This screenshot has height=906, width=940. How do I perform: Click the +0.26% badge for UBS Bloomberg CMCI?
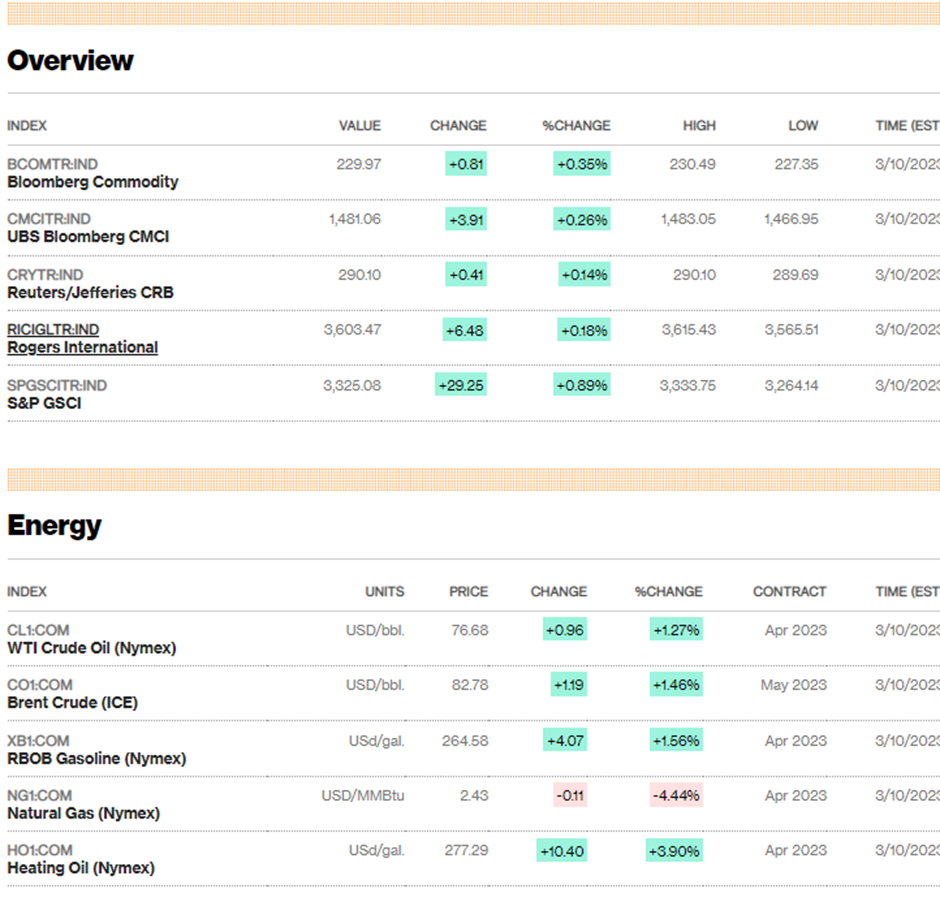point(582,219)
